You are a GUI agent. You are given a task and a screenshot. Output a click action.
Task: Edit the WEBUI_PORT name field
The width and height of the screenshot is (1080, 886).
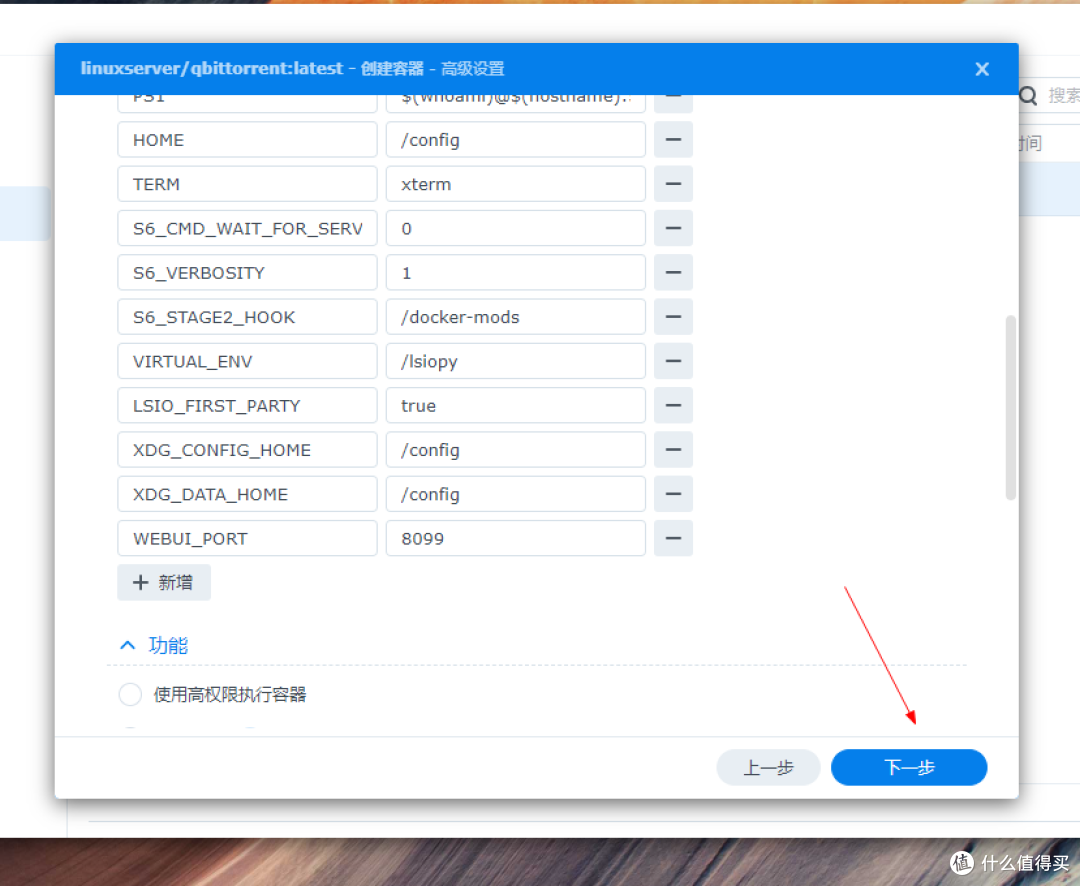tap(247, 538)
